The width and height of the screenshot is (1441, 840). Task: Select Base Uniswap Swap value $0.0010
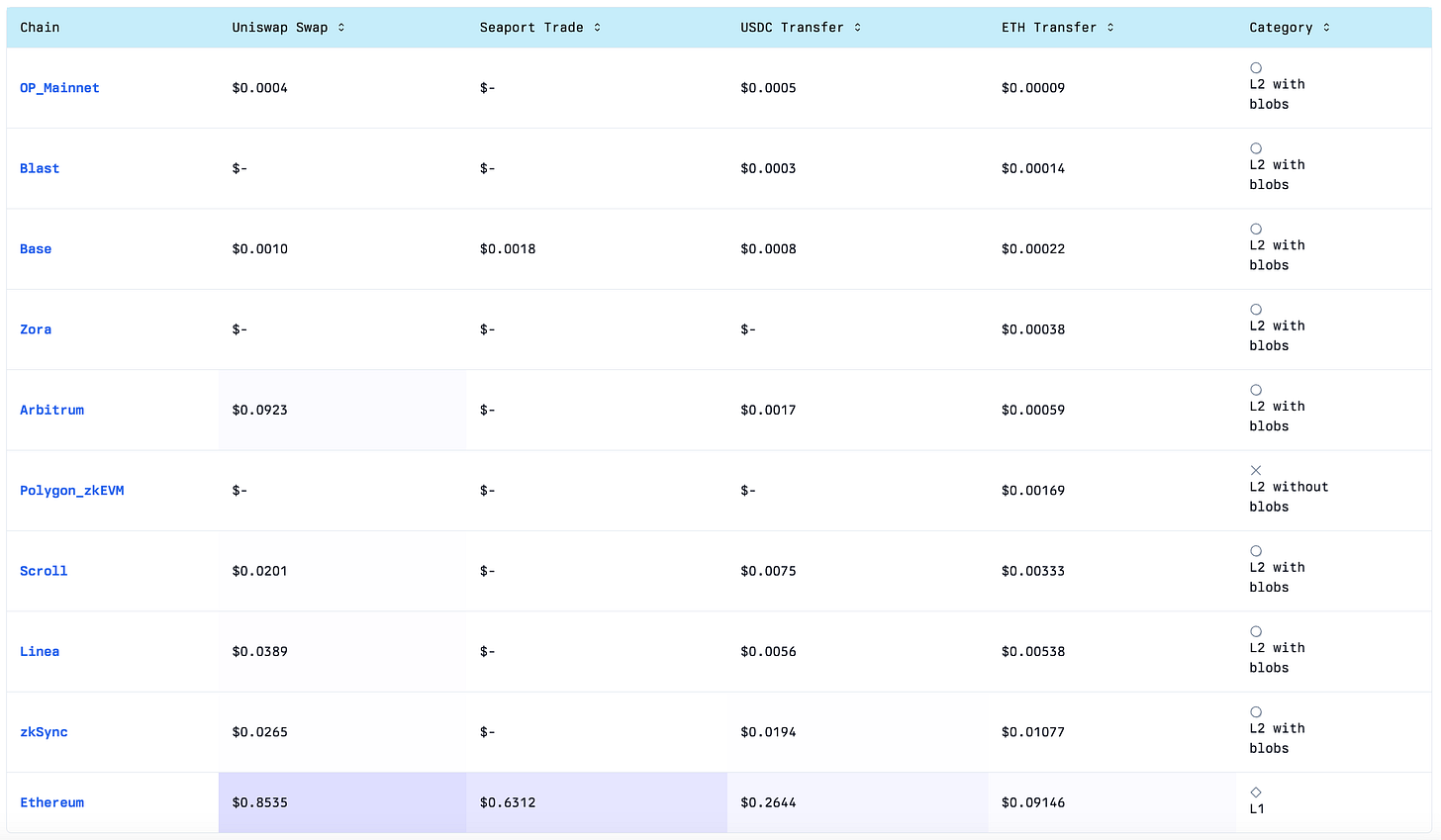pos(260,248)
